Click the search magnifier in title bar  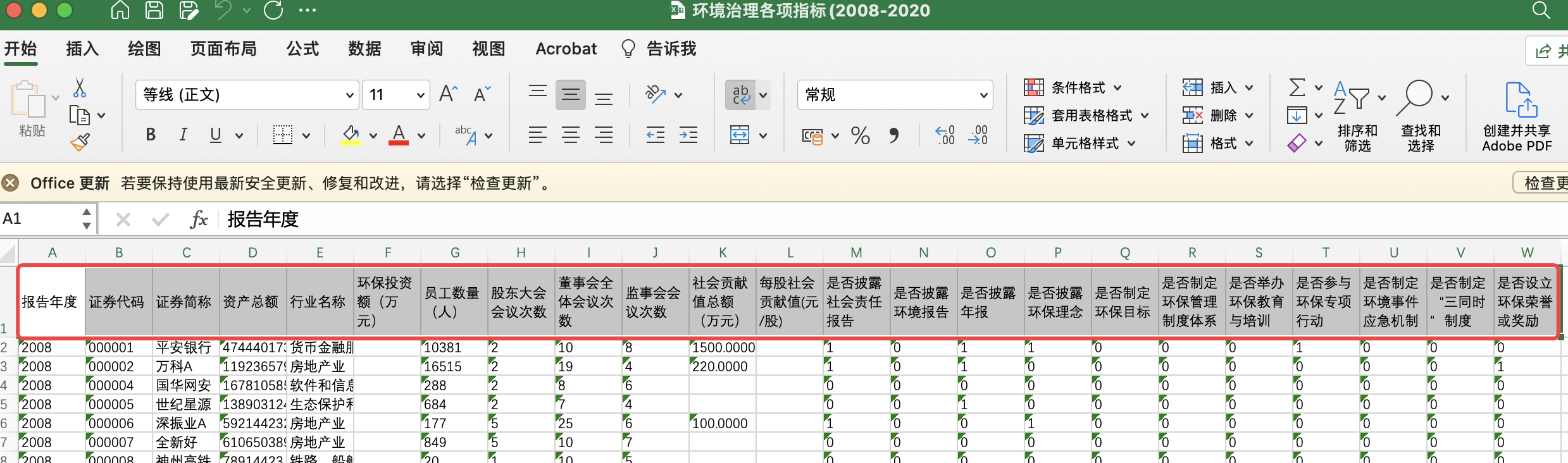(1541, 10)
